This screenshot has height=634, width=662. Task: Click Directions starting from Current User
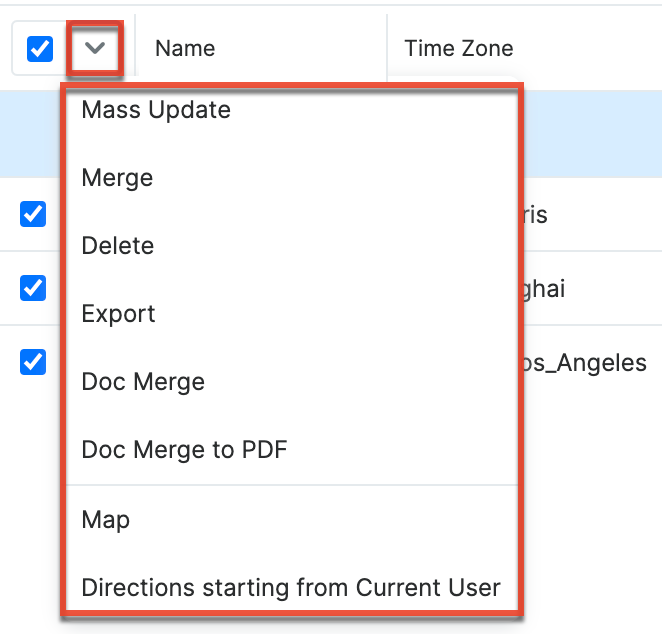click(290, 587)
